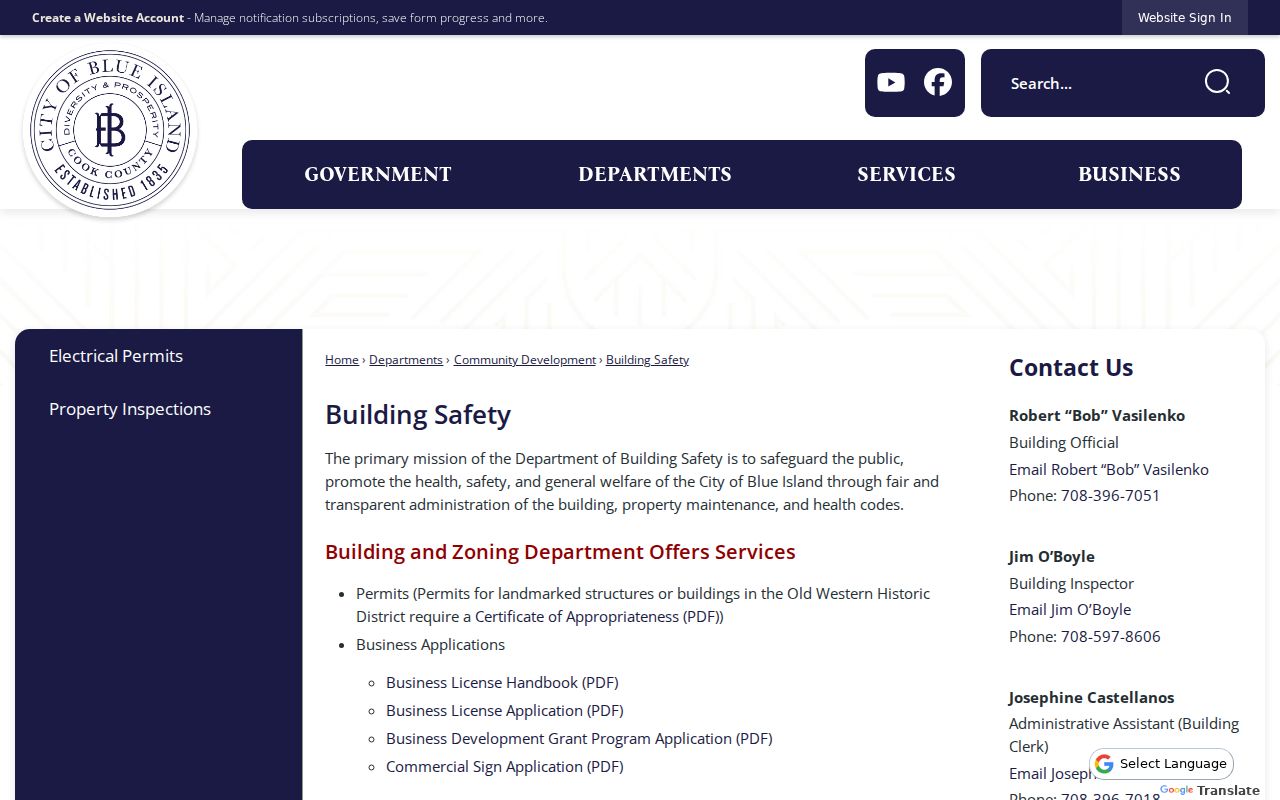
Task: Click the Josephine Castellanos contact name
Action: click(x=1092, y=698)
